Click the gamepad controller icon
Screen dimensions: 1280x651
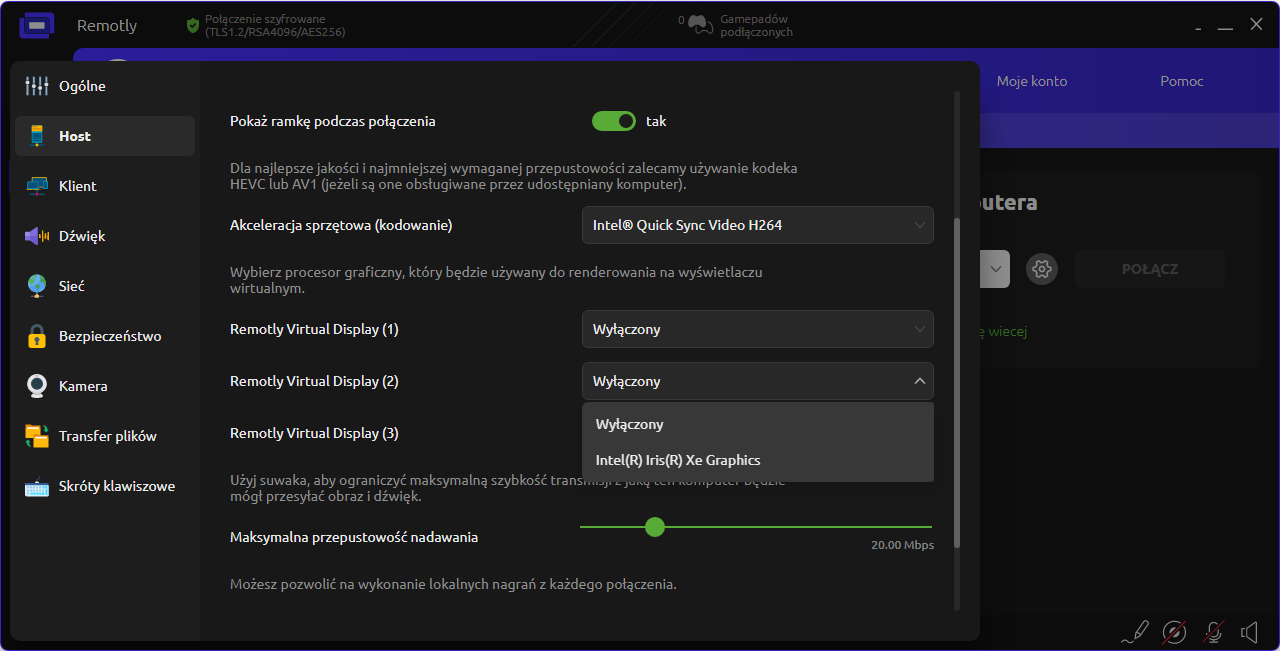click(x=700, y=24)
